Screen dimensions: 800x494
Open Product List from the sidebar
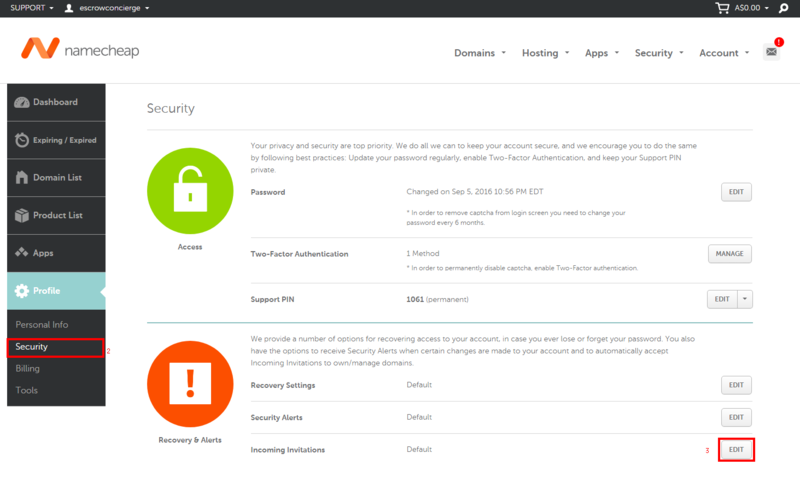coord(56,216)
